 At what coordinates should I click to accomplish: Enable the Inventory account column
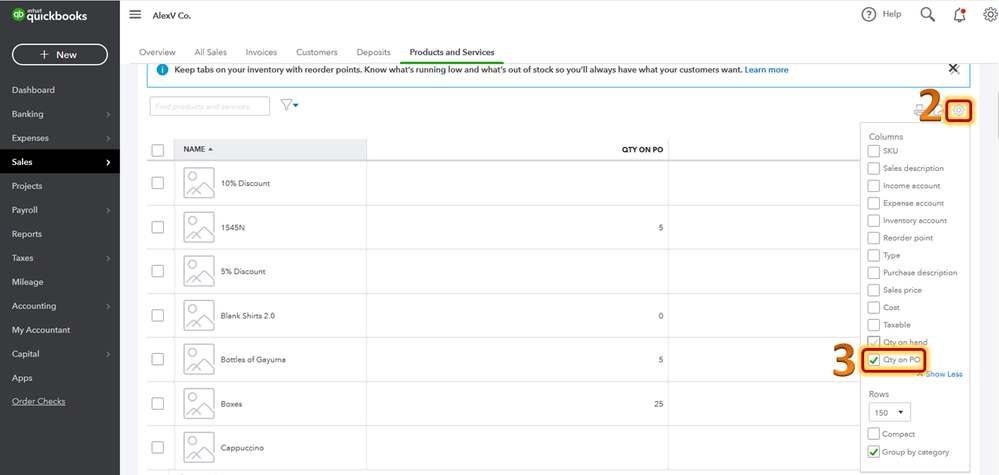874,220
